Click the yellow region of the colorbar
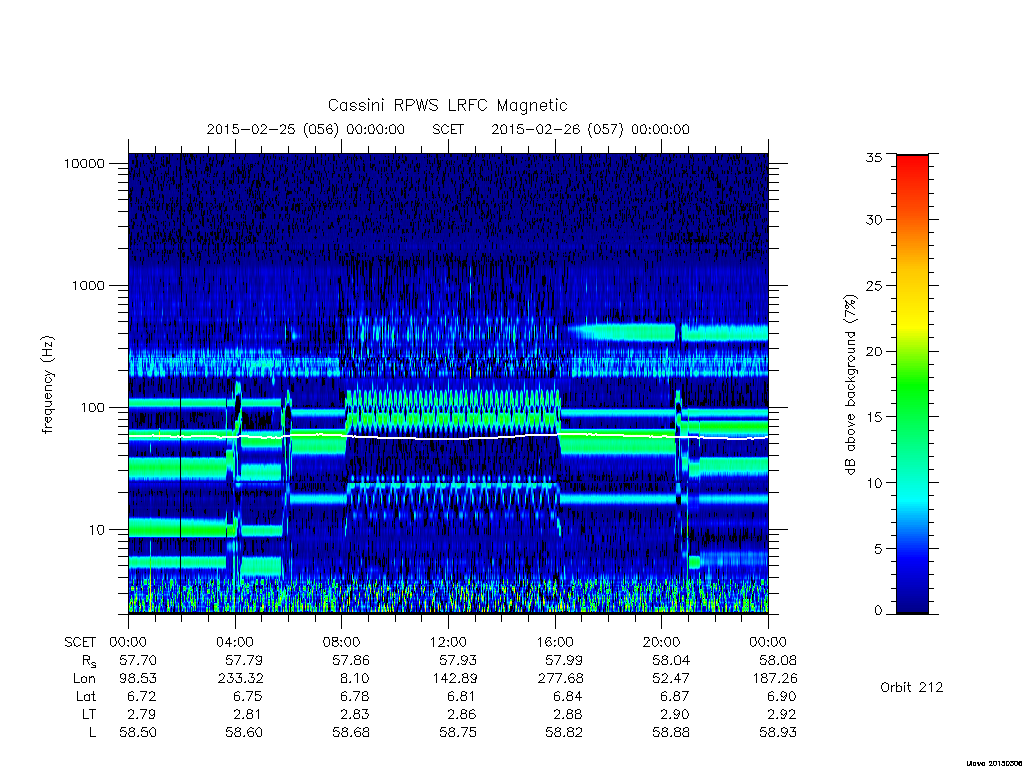The width and height of the screenshot is (1024, 768). pos(912,318)
